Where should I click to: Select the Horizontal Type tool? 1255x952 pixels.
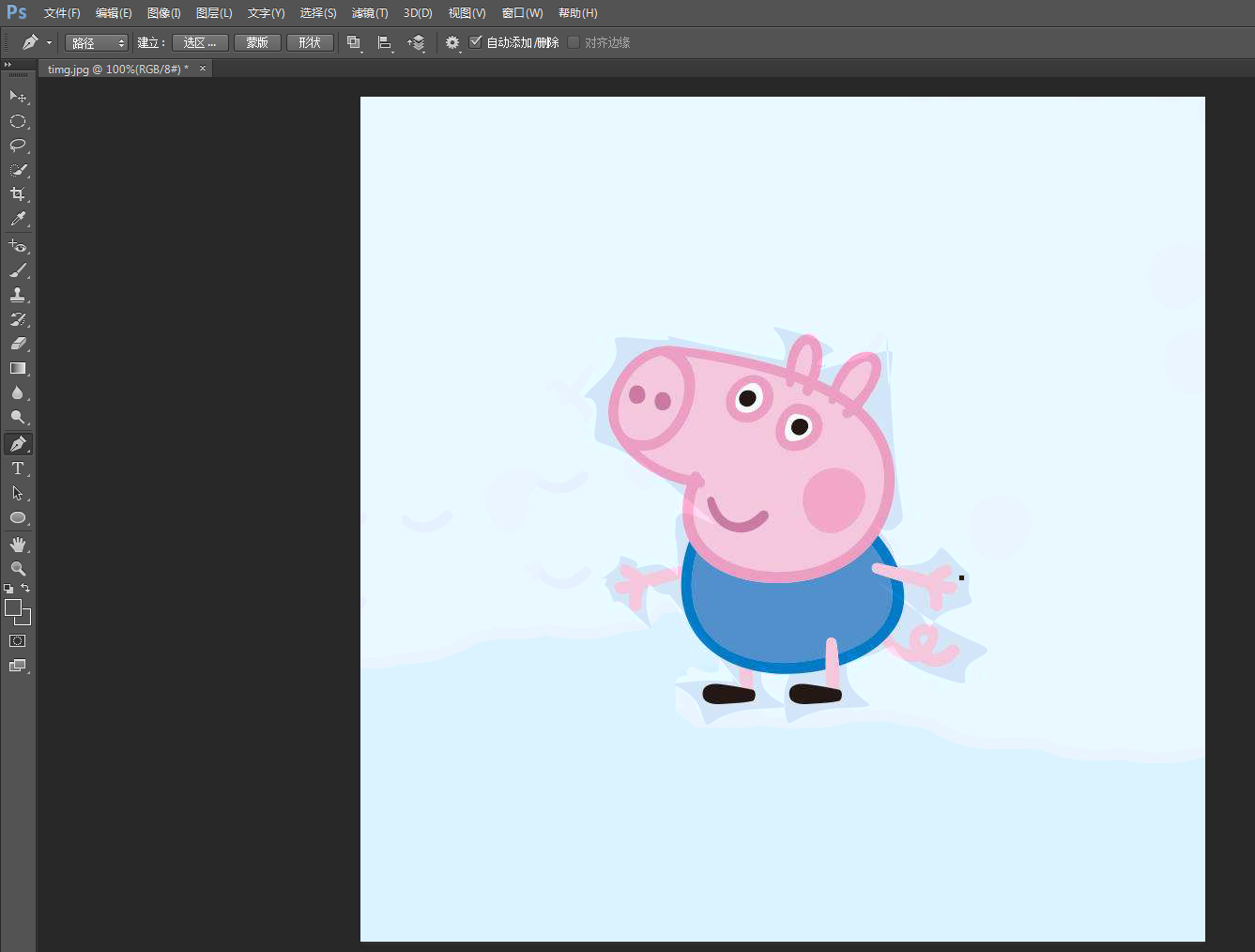(x=18, y=468)
